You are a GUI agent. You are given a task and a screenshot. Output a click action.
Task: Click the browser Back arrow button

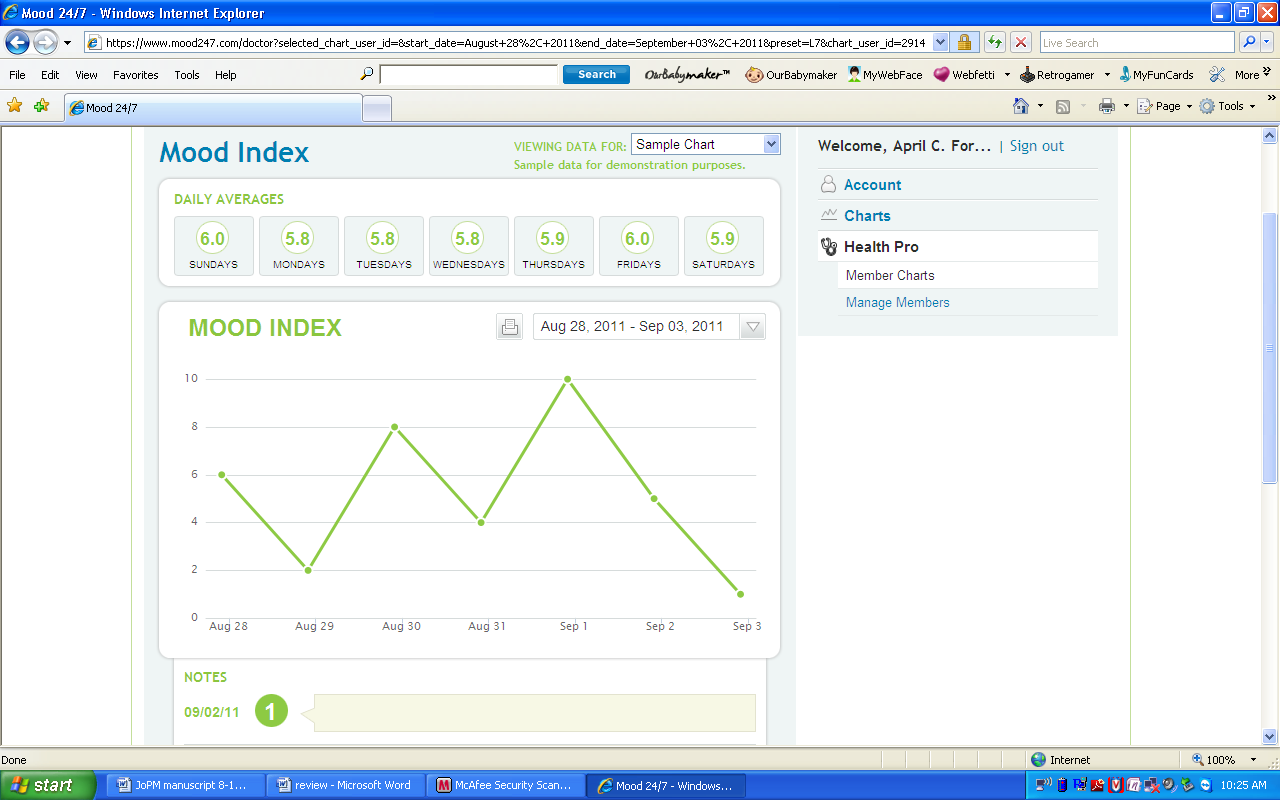pos(18,43)
